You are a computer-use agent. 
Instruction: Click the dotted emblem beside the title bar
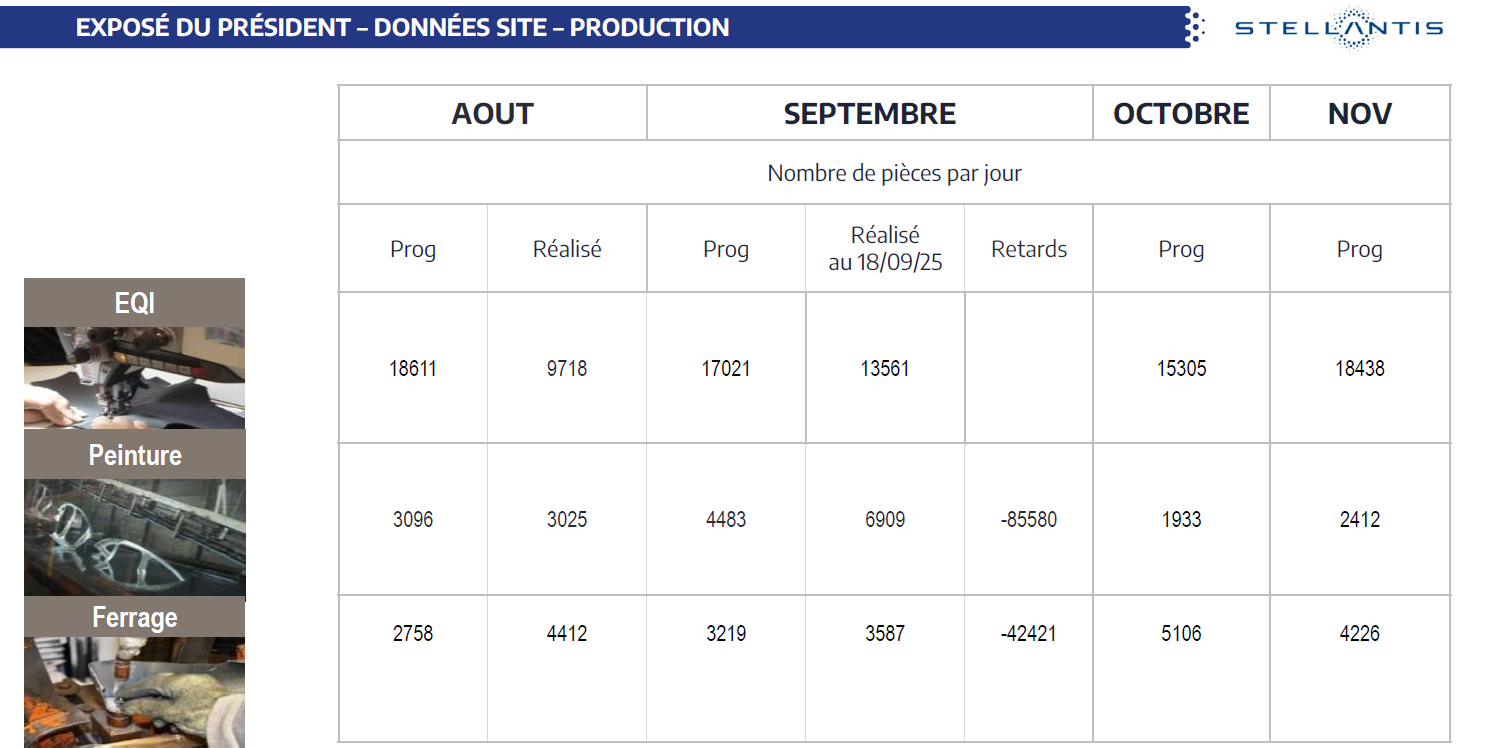tap(1193, 27)
